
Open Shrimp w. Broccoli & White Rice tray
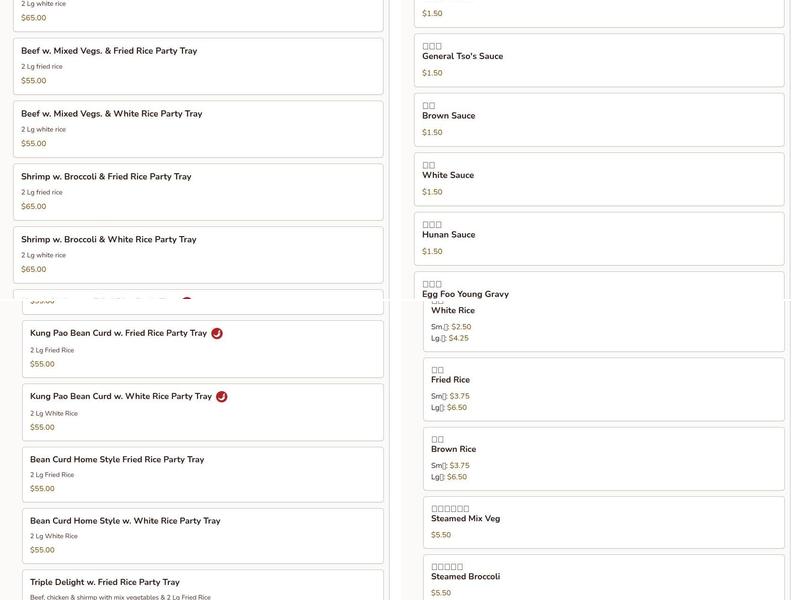(x=198, y=254)
